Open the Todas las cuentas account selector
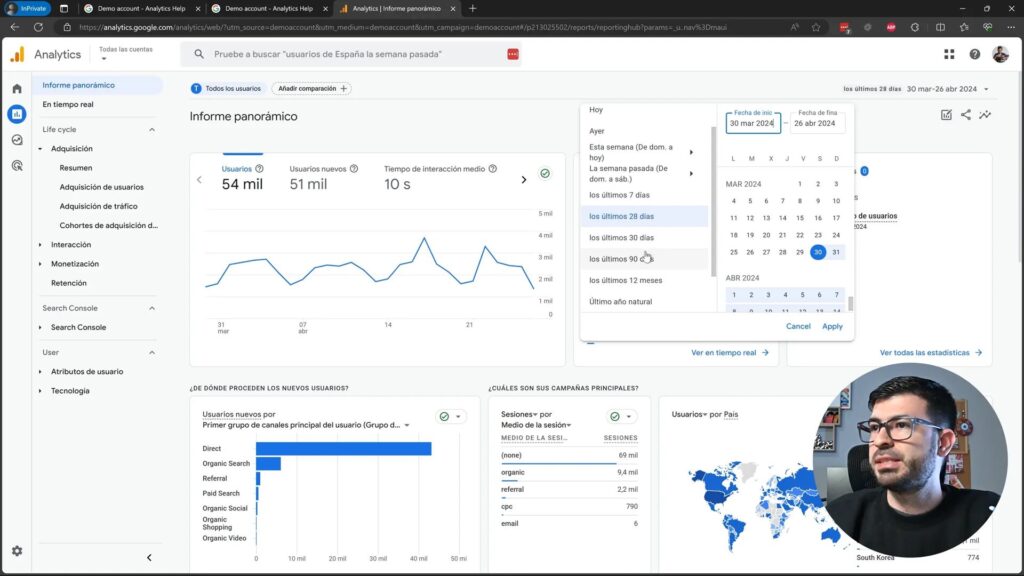1024x576 pixels. (x=125, y=54)
